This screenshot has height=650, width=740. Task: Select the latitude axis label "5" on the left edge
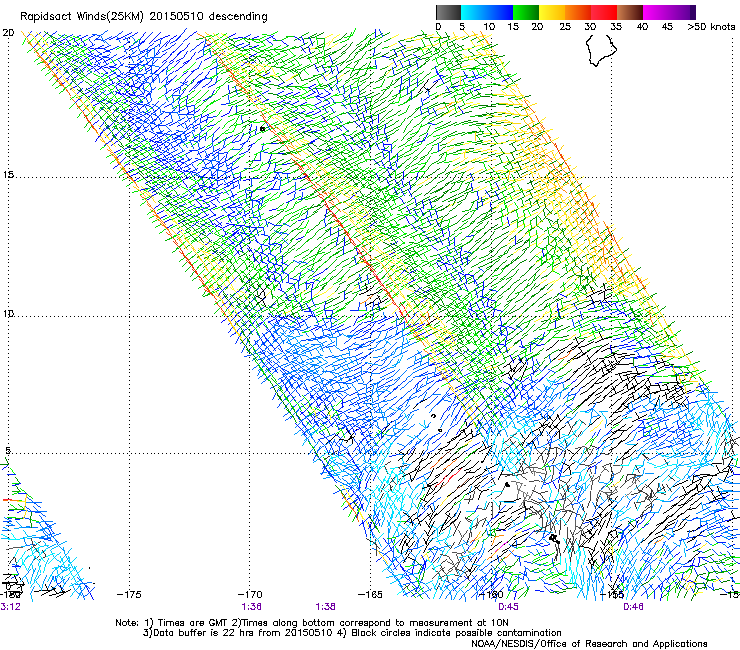8,451
